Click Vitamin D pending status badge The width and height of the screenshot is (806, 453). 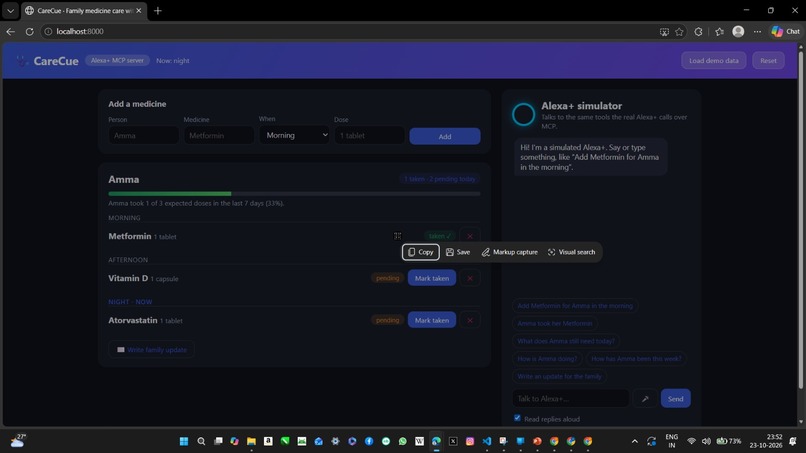(387, 278)
